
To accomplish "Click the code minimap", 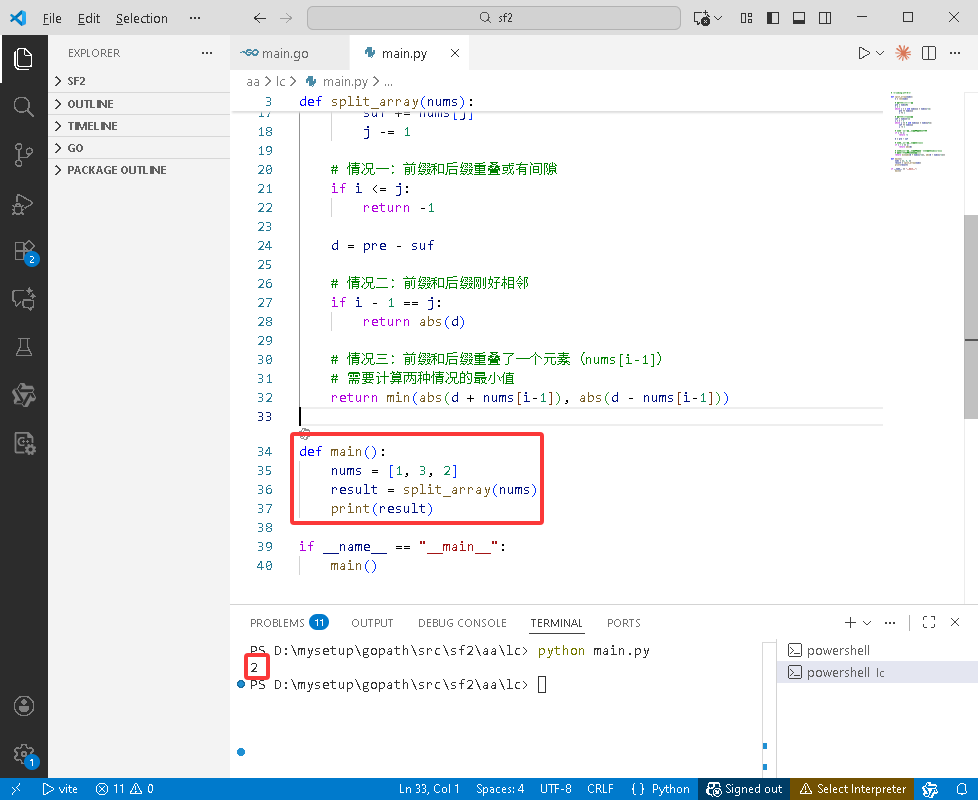I will coord(917,131).
